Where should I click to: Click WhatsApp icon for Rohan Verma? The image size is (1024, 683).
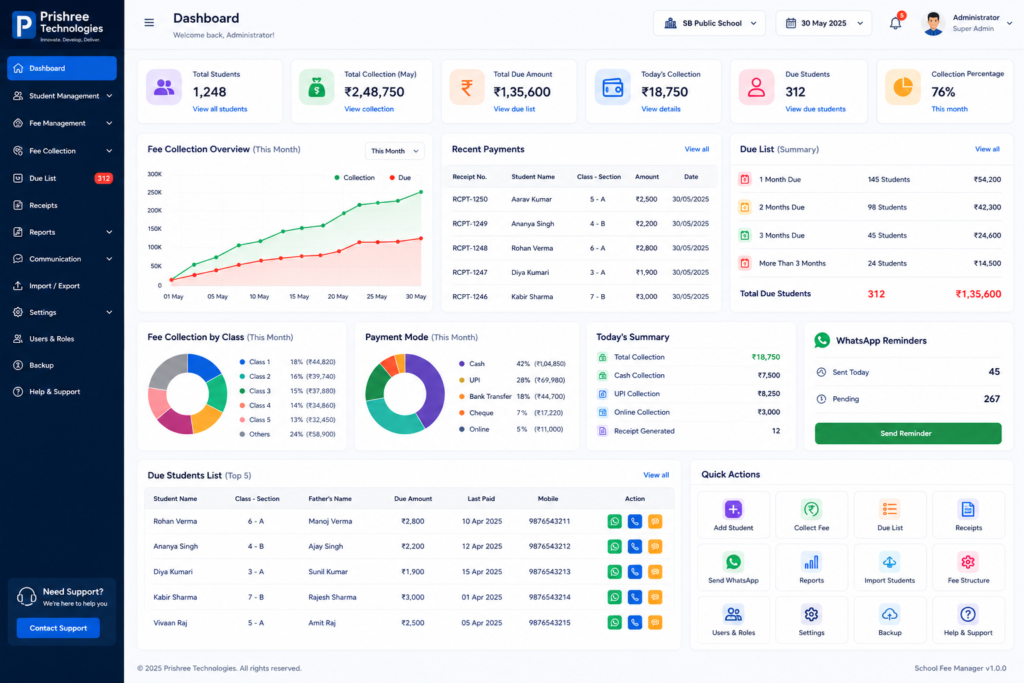[615, 521]
